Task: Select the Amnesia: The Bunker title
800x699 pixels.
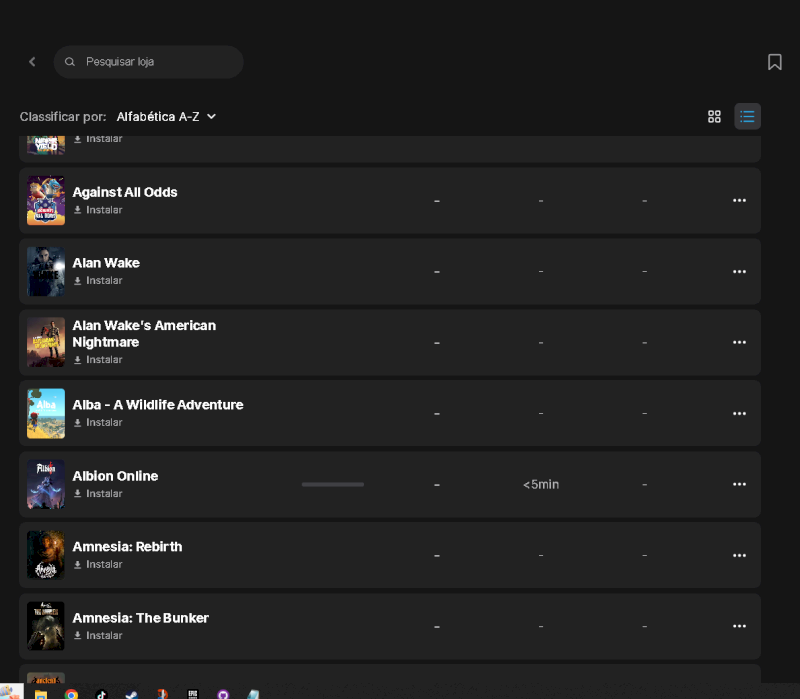Action: pos(140,618)
